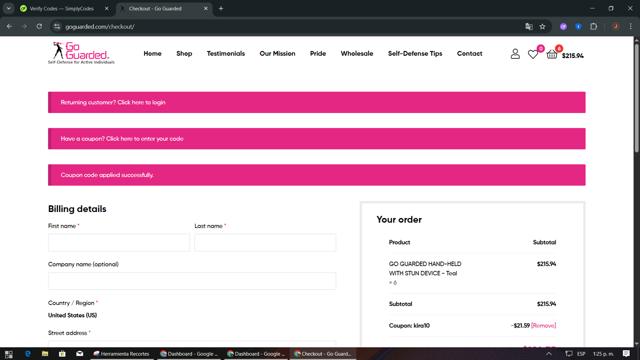
Task: Open the shopping basket cart icon
Action: [552, 54]
